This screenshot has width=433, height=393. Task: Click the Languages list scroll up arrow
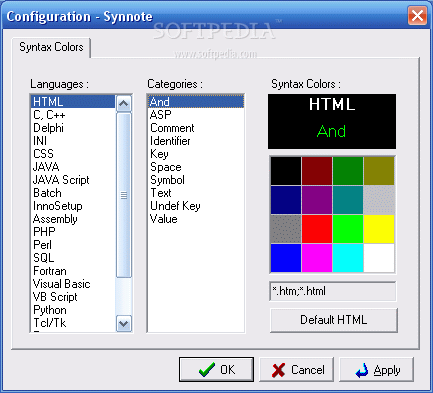(x=124, y=103)
